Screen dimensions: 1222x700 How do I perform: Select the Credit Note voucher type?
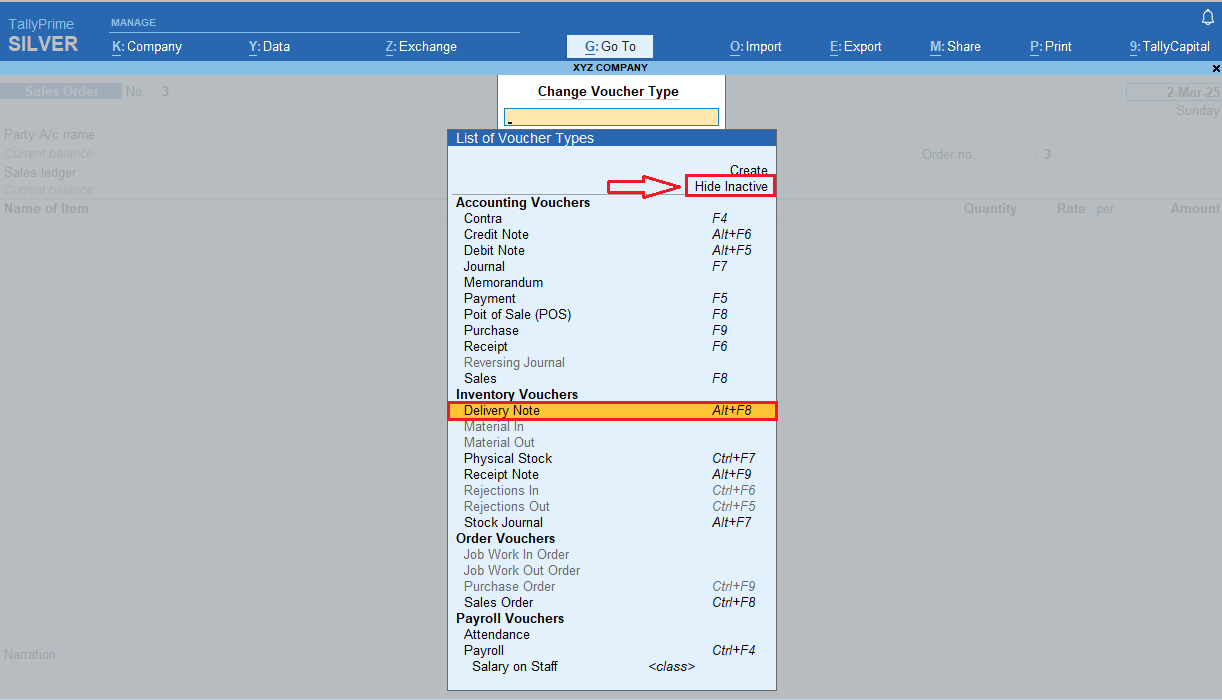495,234
